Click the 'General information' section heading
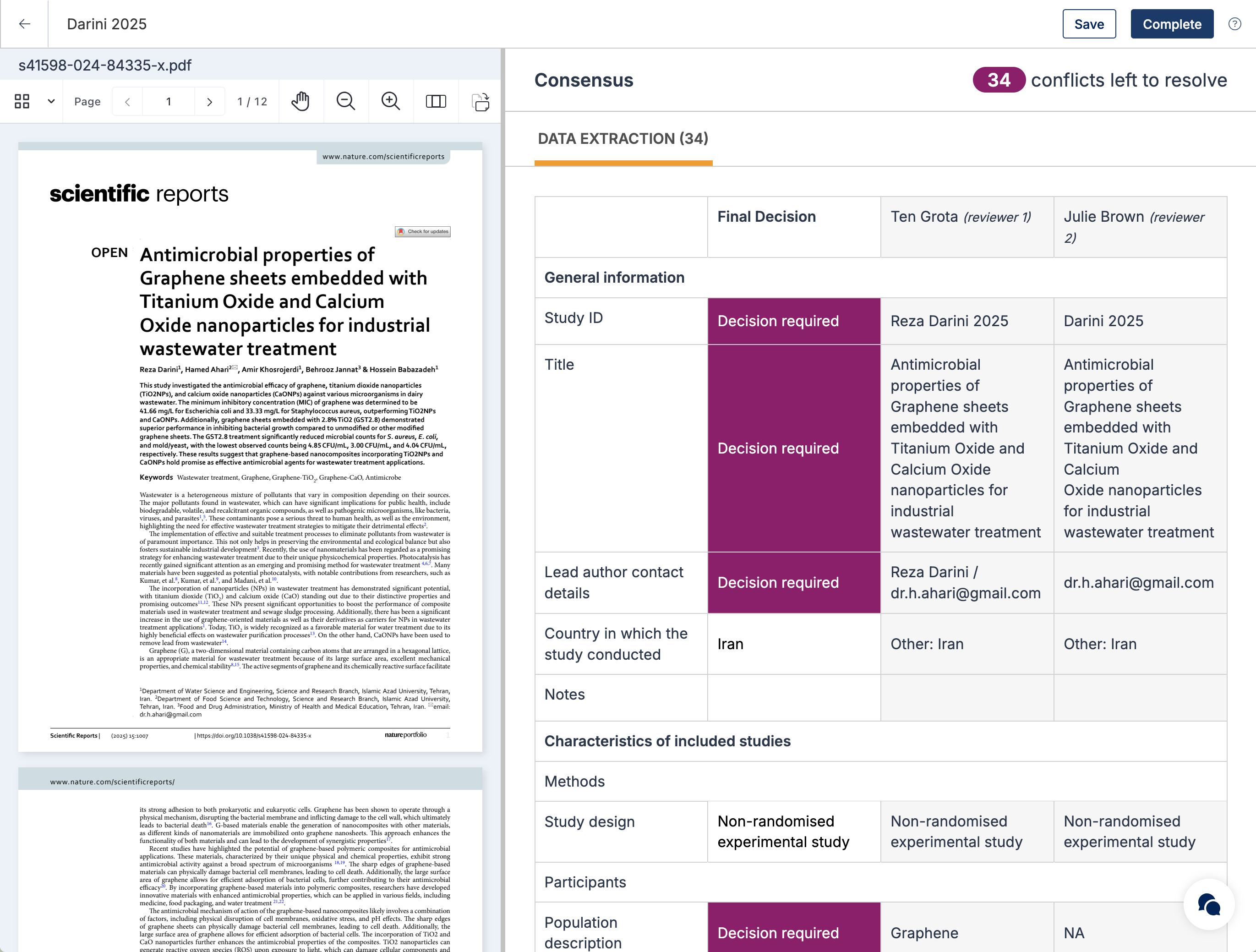Viewport: 1256px width, 952px height. [x=614, y=277]
